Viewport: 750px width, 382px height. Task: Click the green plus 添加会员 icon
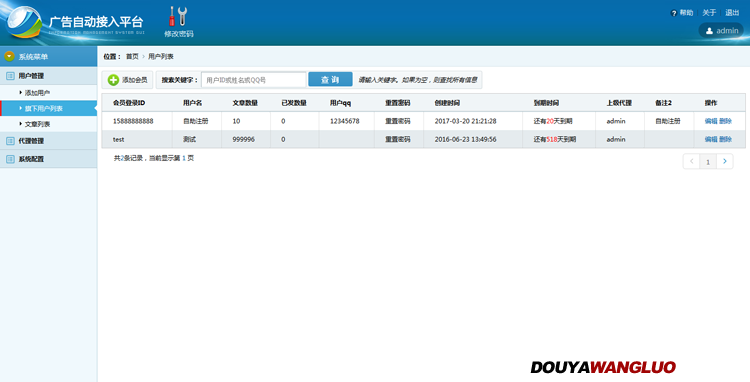(x=113, y=80)
